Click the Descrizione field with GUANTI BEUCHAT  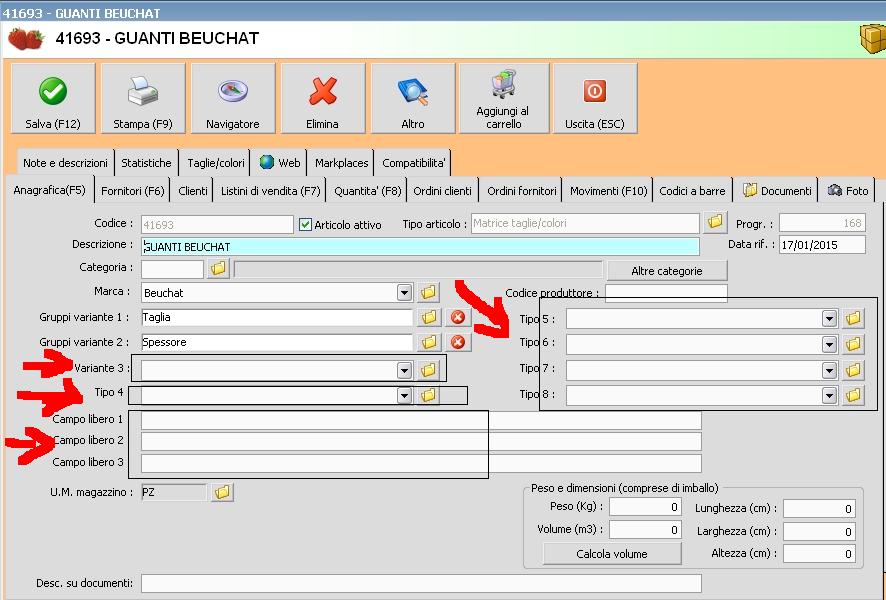click(420, 246)
